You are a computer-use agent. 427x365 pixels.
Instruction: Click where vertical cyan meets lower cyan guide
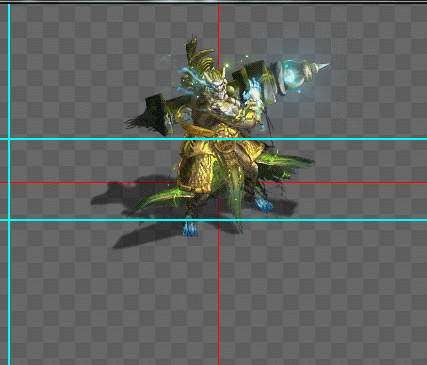(x=9, y=220)
